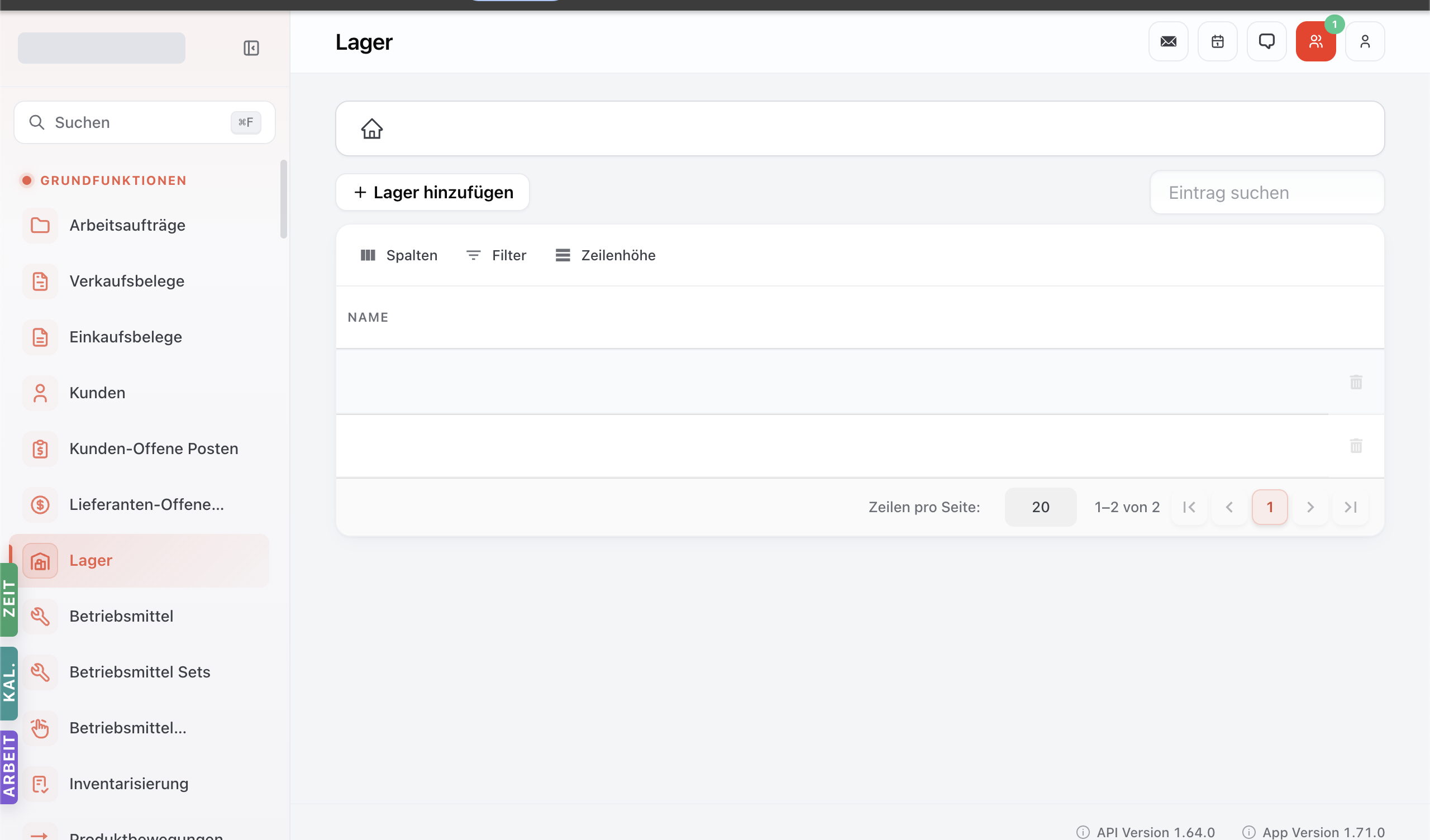
Task: Click the green notification badge 1
Action: pos(1334,25)
